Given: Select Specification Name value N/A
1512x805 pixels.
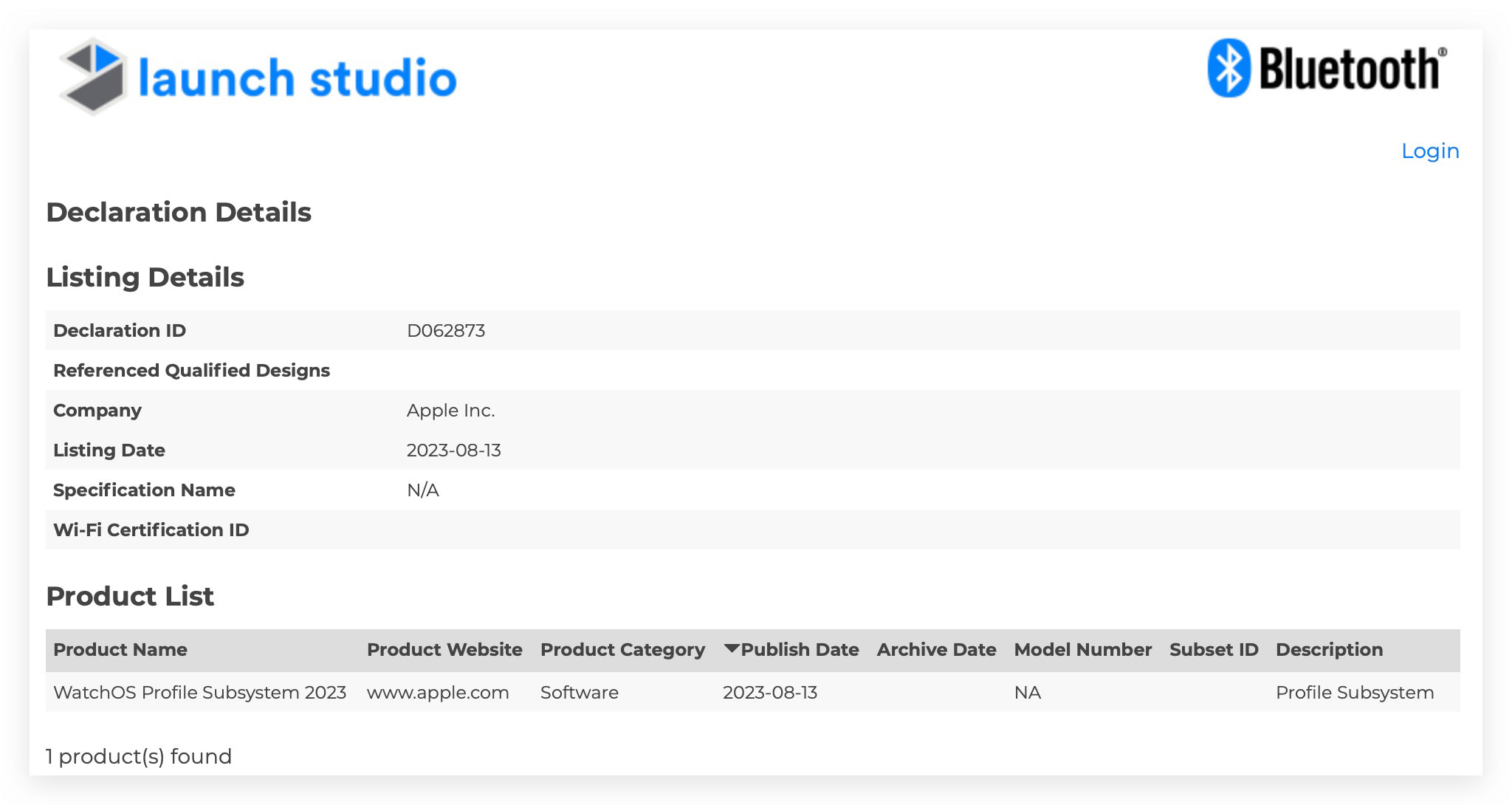Looking at the screenshot, I should coord(423,490).
